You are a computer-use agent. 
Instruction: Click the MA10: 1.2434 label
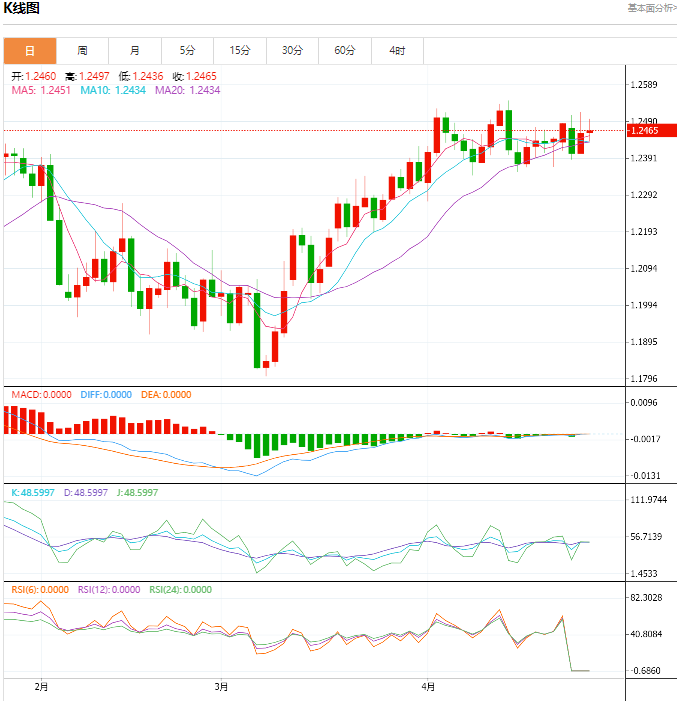pos(113,90)
